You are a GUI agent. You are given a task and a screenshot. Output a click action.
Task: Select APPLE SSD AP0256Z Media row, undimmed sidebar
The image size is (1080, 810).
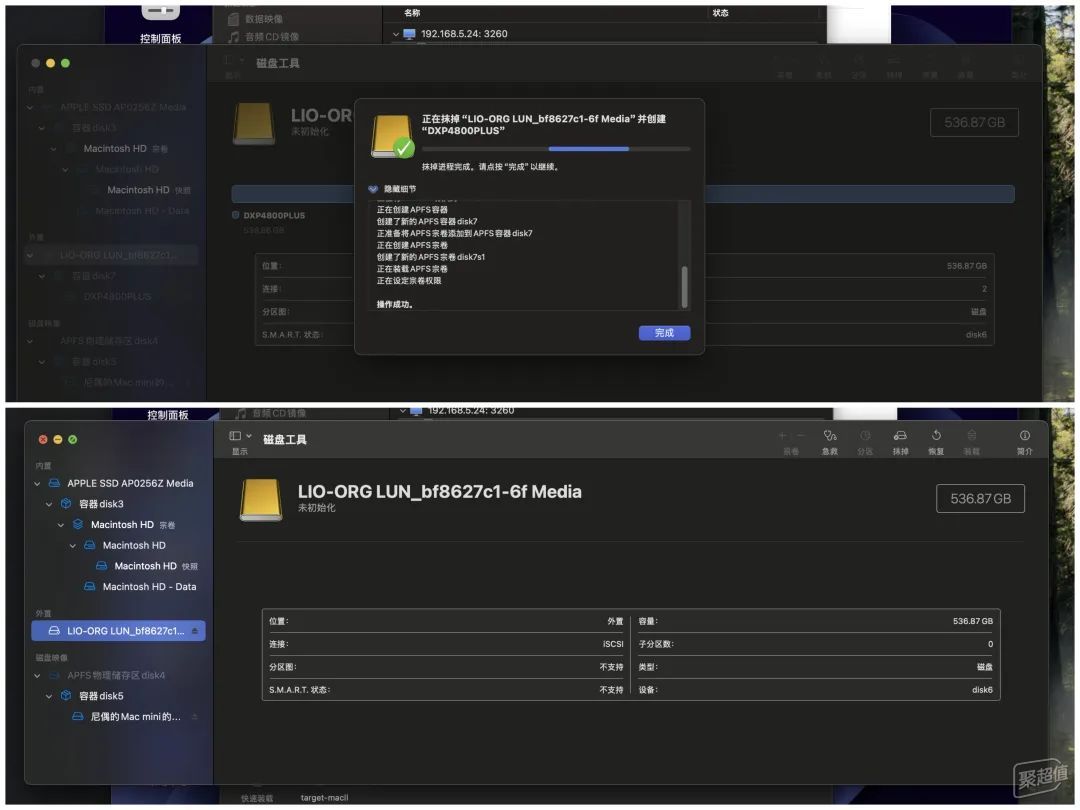(118, 483)
